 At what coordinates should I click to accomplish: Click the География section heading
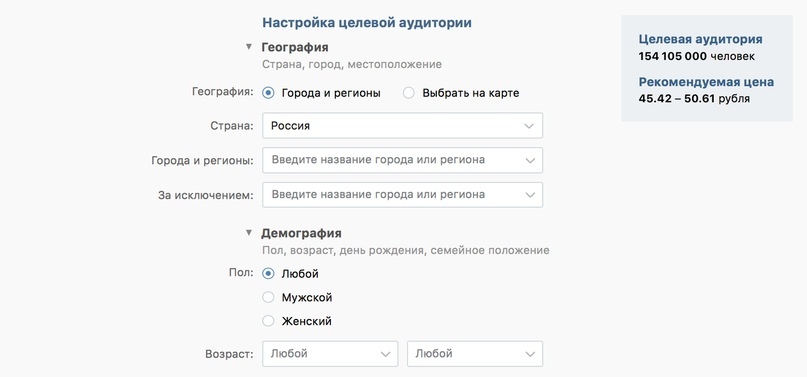tap(295, 47)
